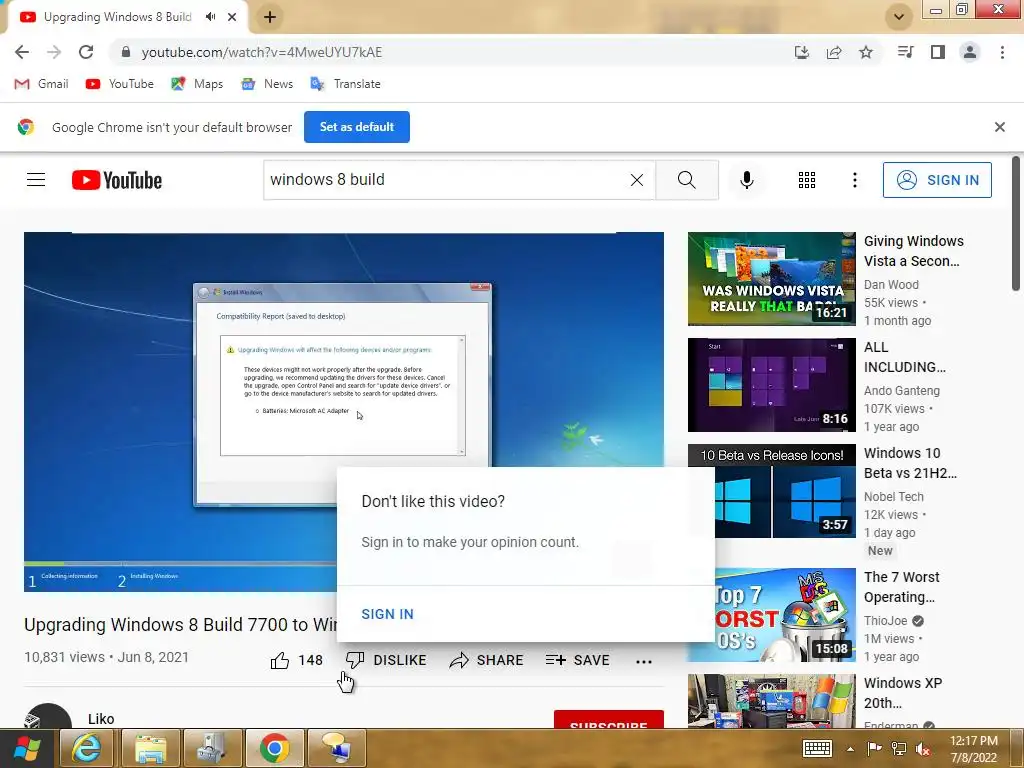The height and width of the screenshot is (768, 1024).
Task: Click the YouTube logo
Action: coord(117,180)
